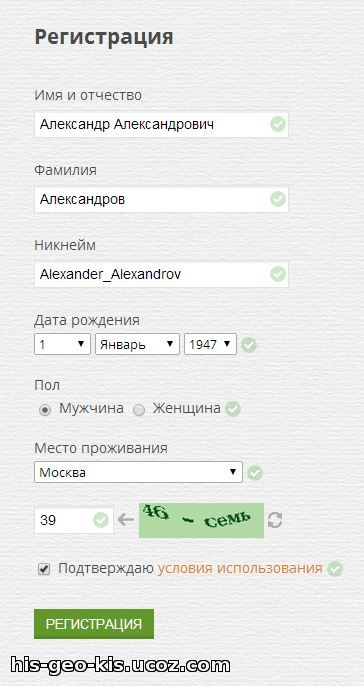Click the captcha refresh icon
This screenshot has width=364, height=686.
275,520
